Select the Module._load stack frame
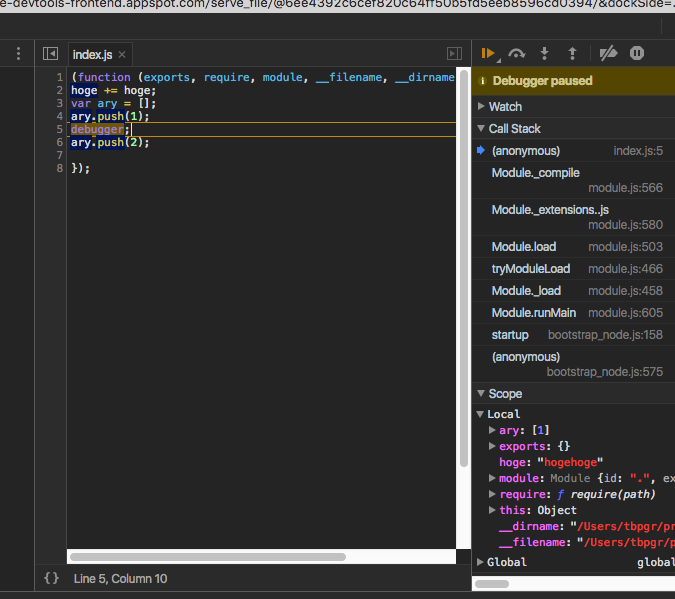The image size is (675, 599). point(573,291)
